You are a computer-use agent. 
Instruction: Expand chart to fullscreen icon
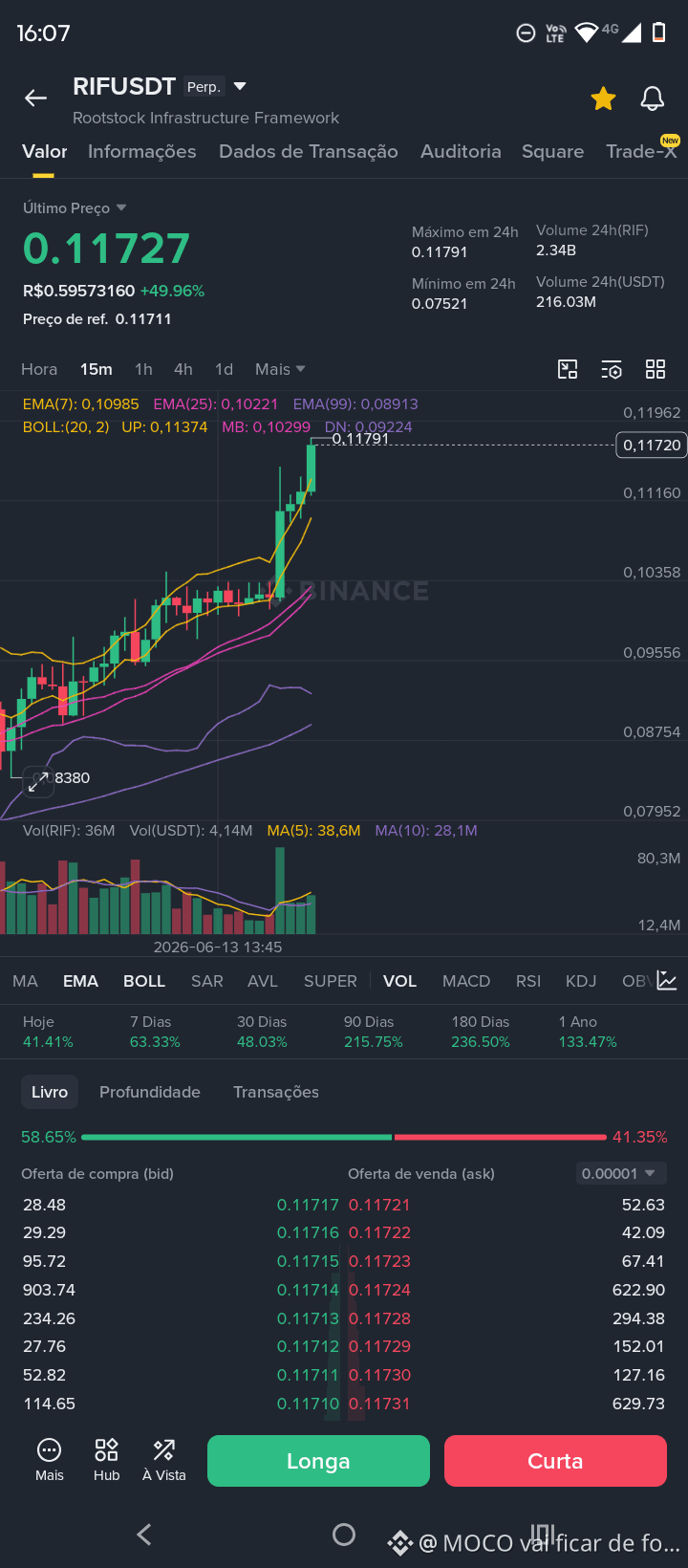coord(38,782)
